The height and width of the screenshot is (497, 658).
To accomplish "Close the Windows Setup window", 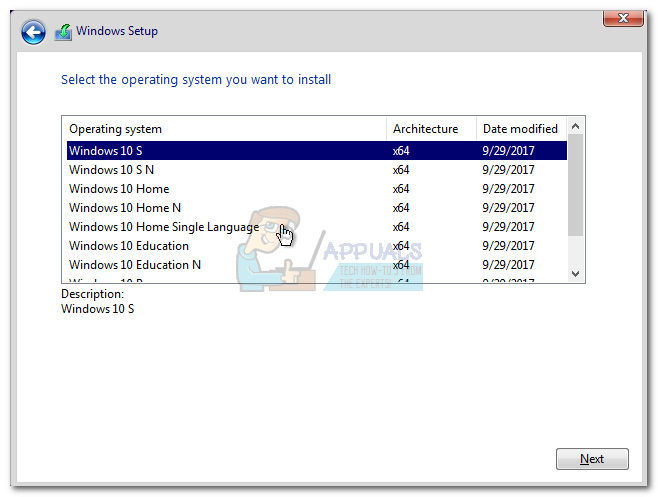I will (623, 18).
